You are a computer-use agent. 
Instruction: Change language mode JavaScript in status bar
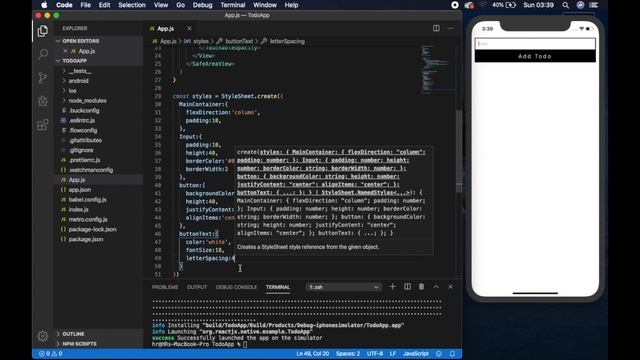click(x=416, y=353)
